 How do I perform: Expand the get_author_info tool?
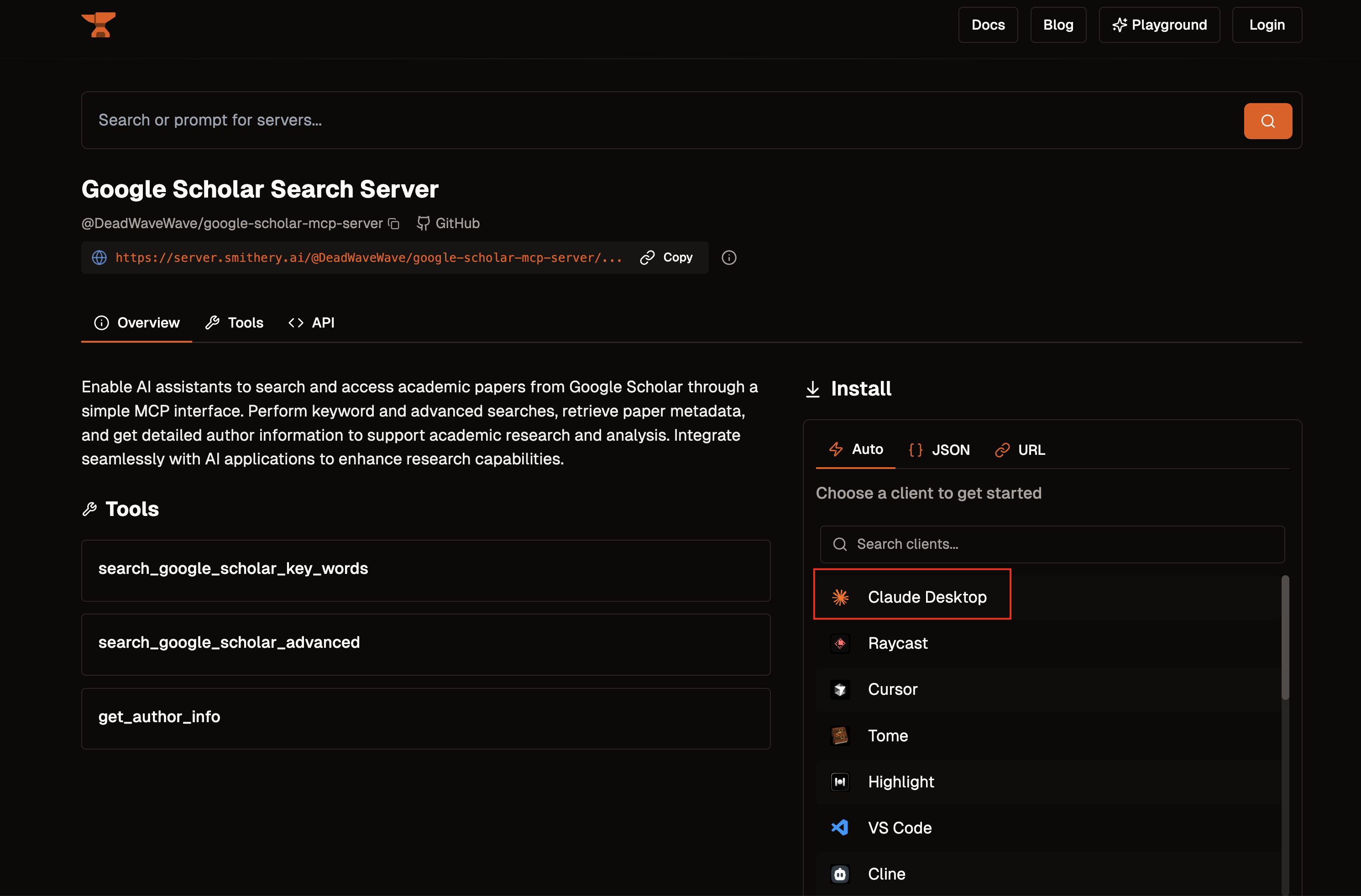[x=425, y=719]
